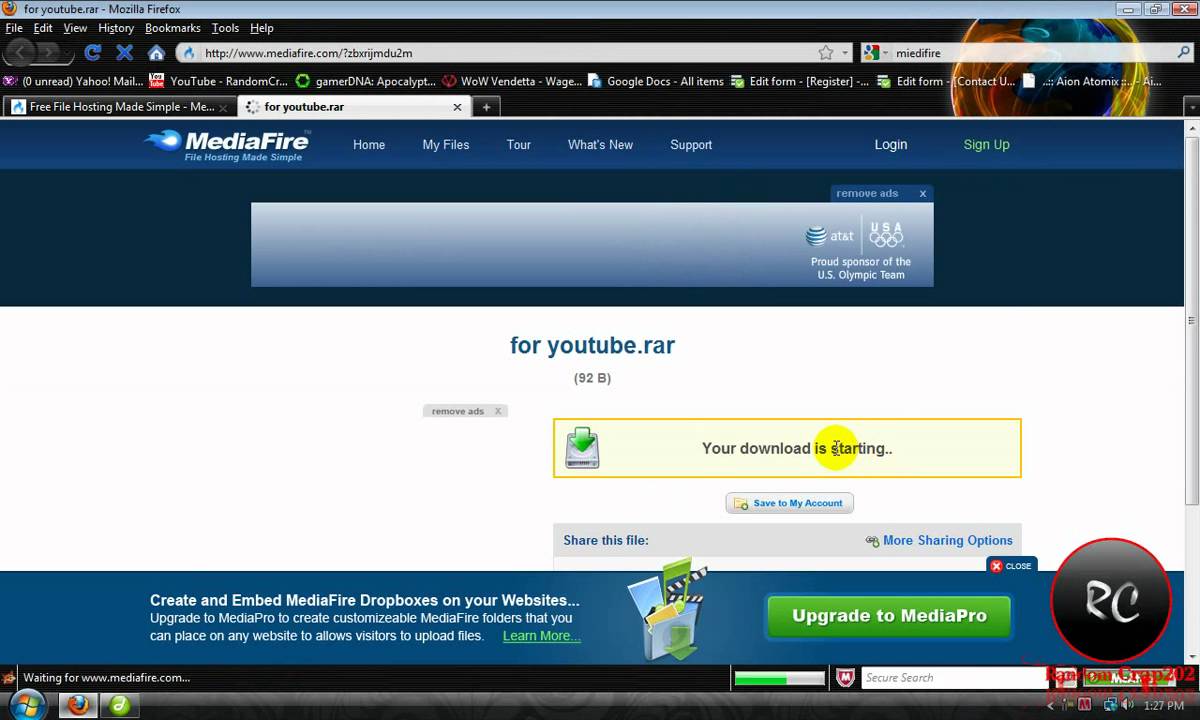Open the Edit menu
Image resolution: width=1200 pixels, height=720 pixels.
tap(43, 28)
